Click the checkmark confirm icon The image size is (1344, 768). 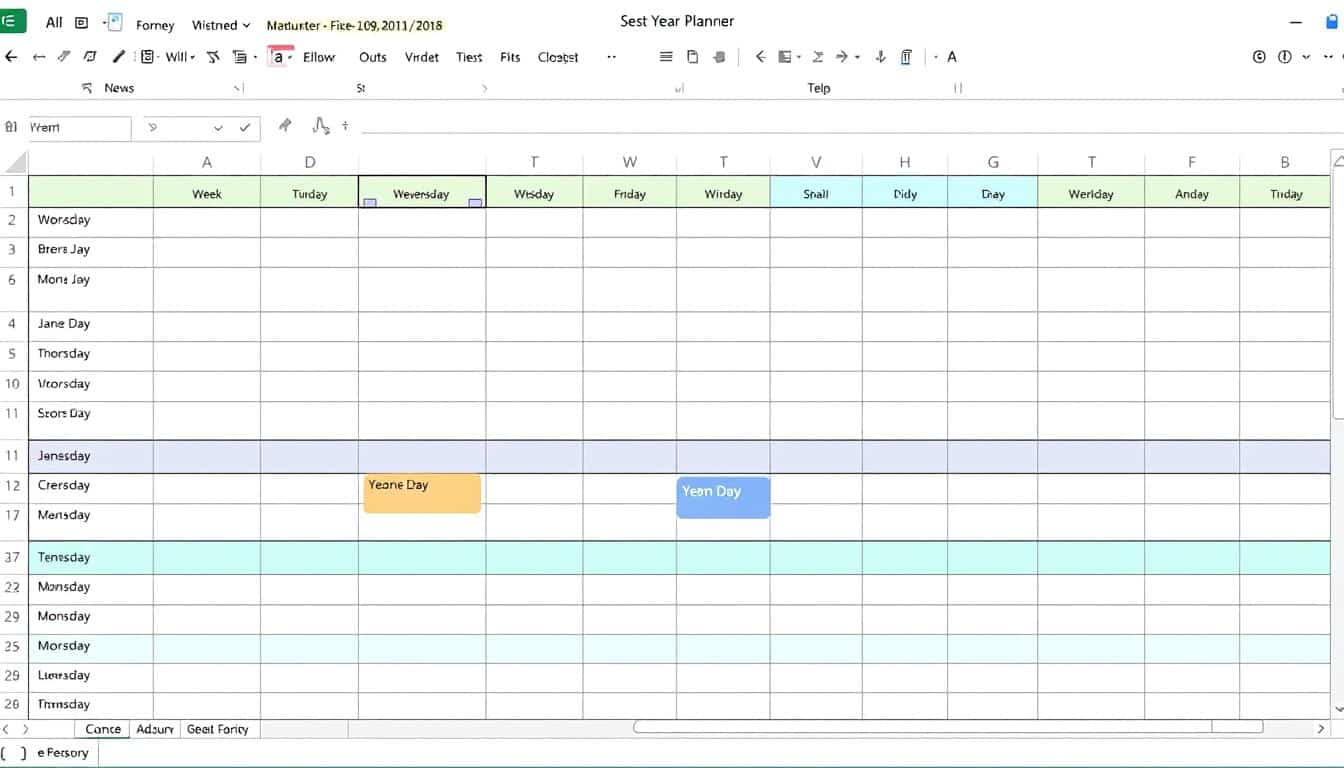pyautogui.click(x=245, y=127)
